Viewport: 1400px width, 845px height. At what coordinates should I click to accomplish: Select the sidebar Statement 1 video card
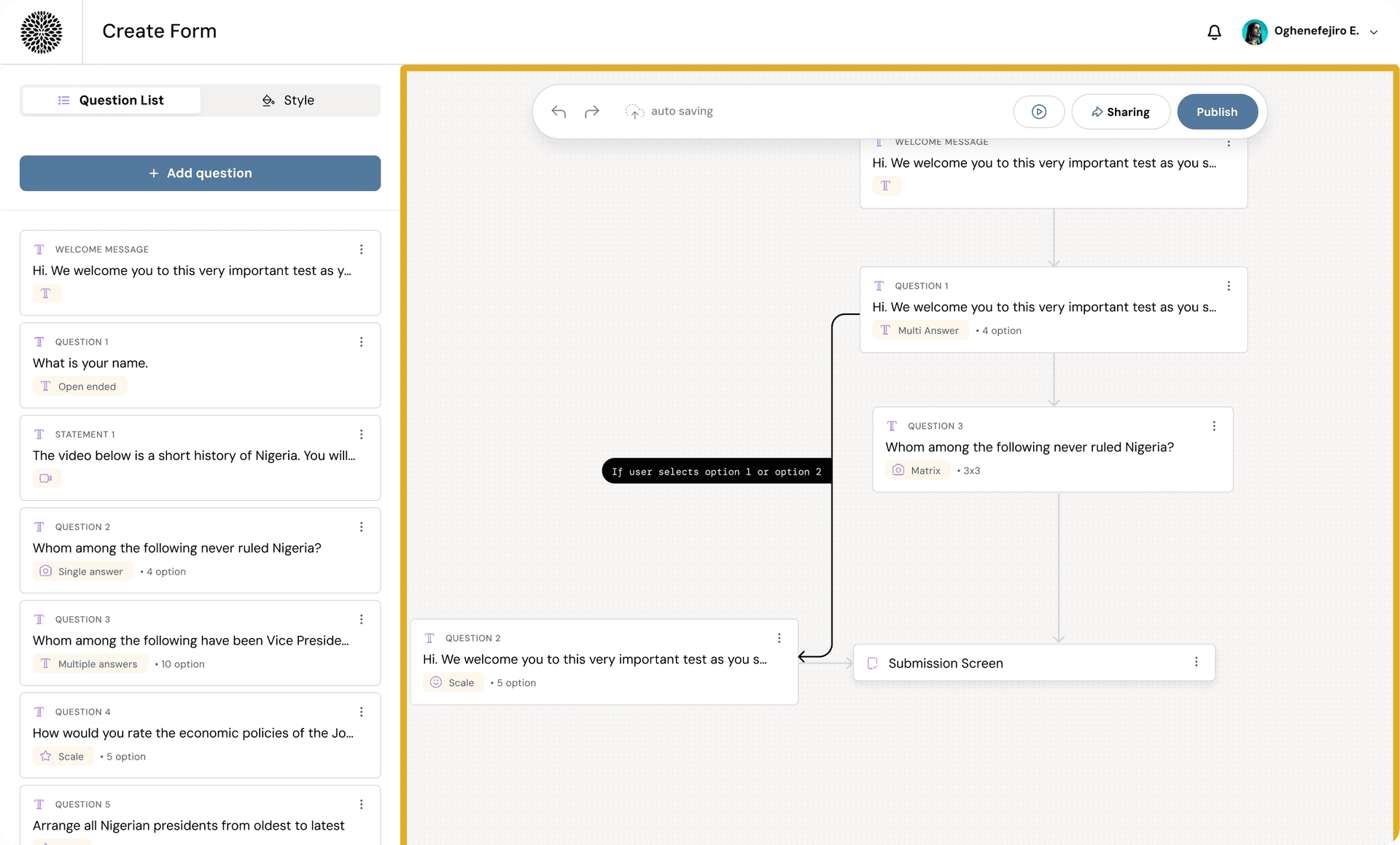point(200,458)
